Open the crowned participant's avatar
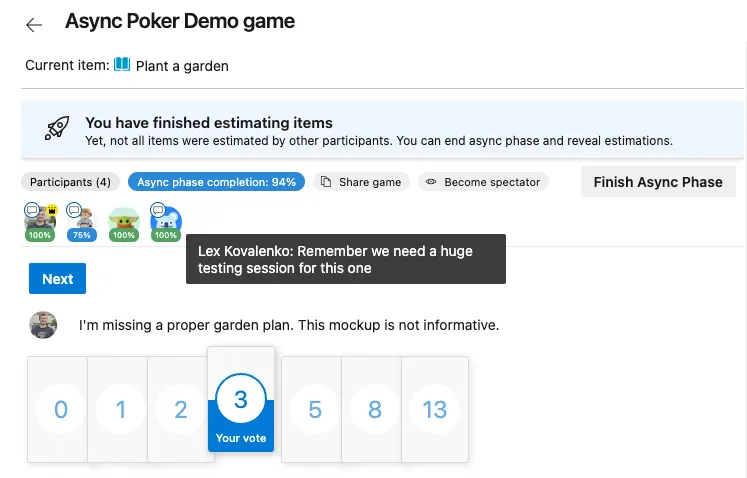The height and width of the screenshot is (478, 747). 40,222
